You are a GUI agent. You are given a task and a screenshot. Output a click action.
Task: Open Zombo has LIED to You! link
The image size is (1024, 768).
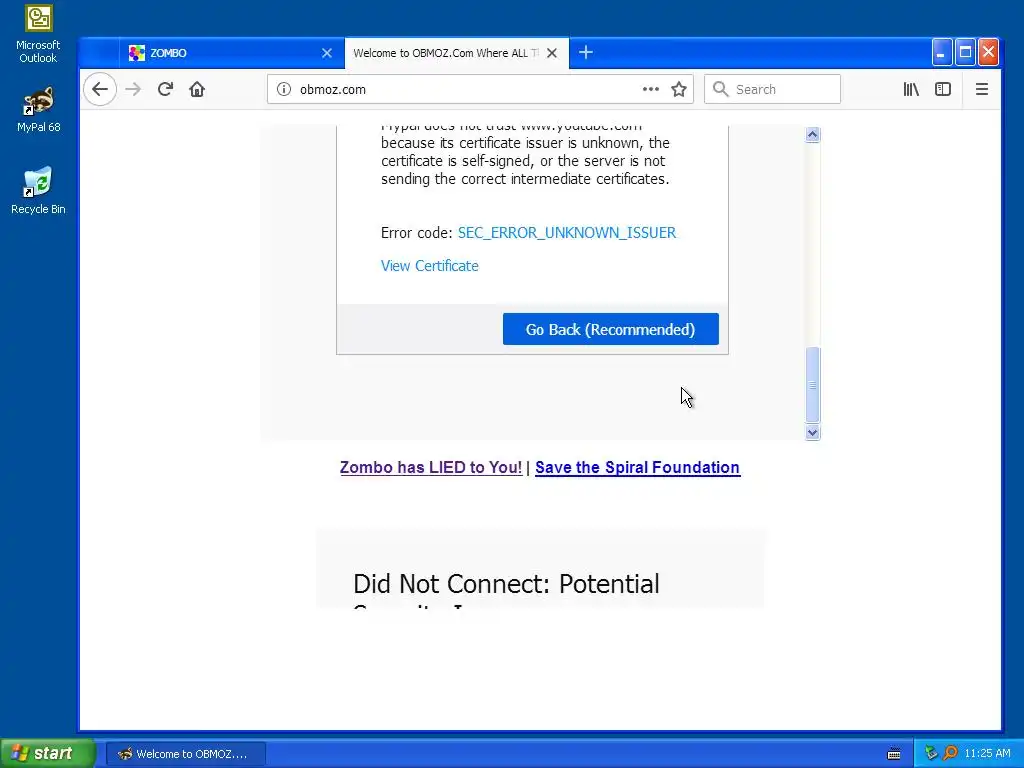tap(430, 468)
